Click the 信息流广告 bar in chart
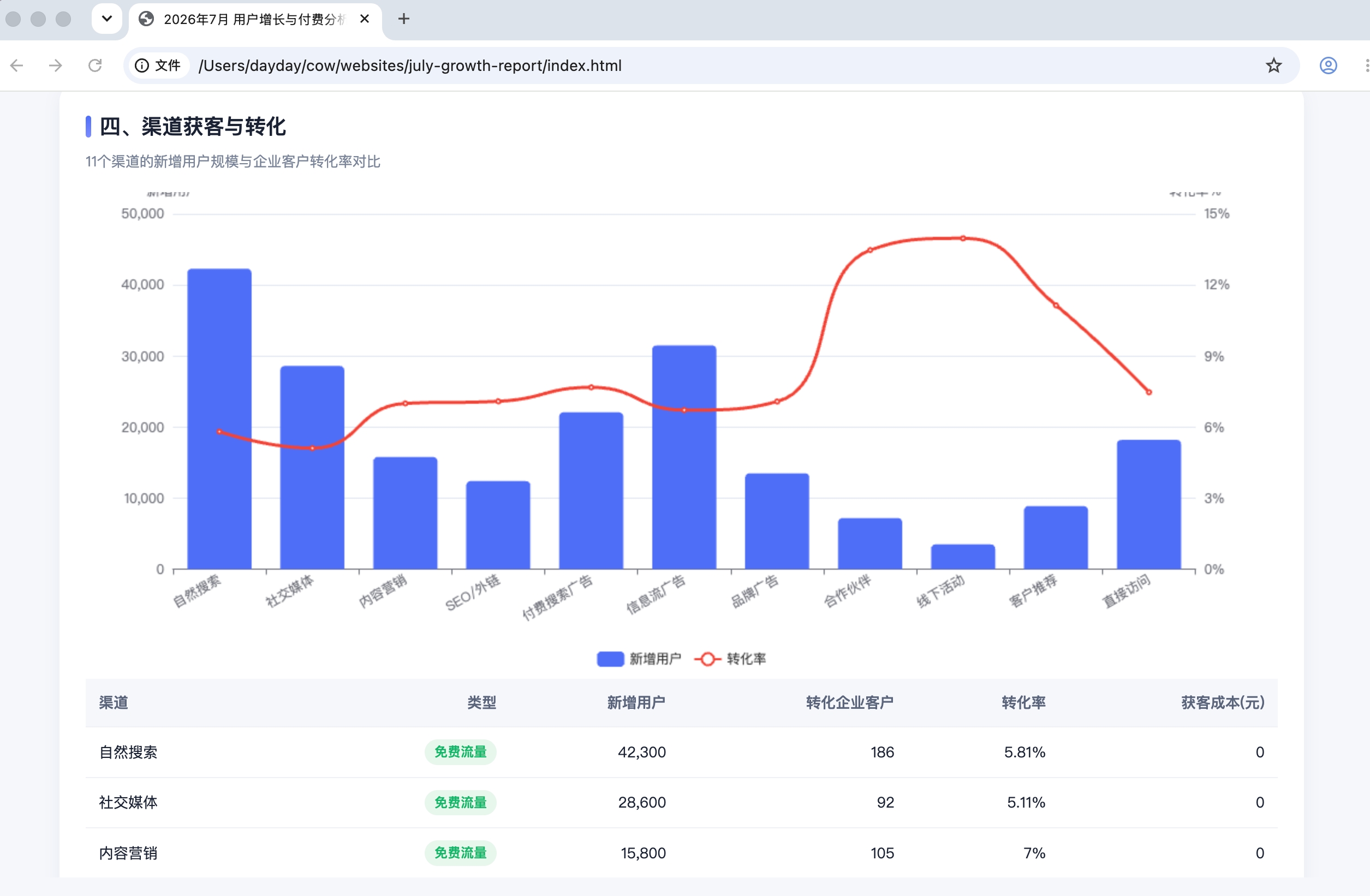Screen dimensions: 1370x896 pos(684,457)
